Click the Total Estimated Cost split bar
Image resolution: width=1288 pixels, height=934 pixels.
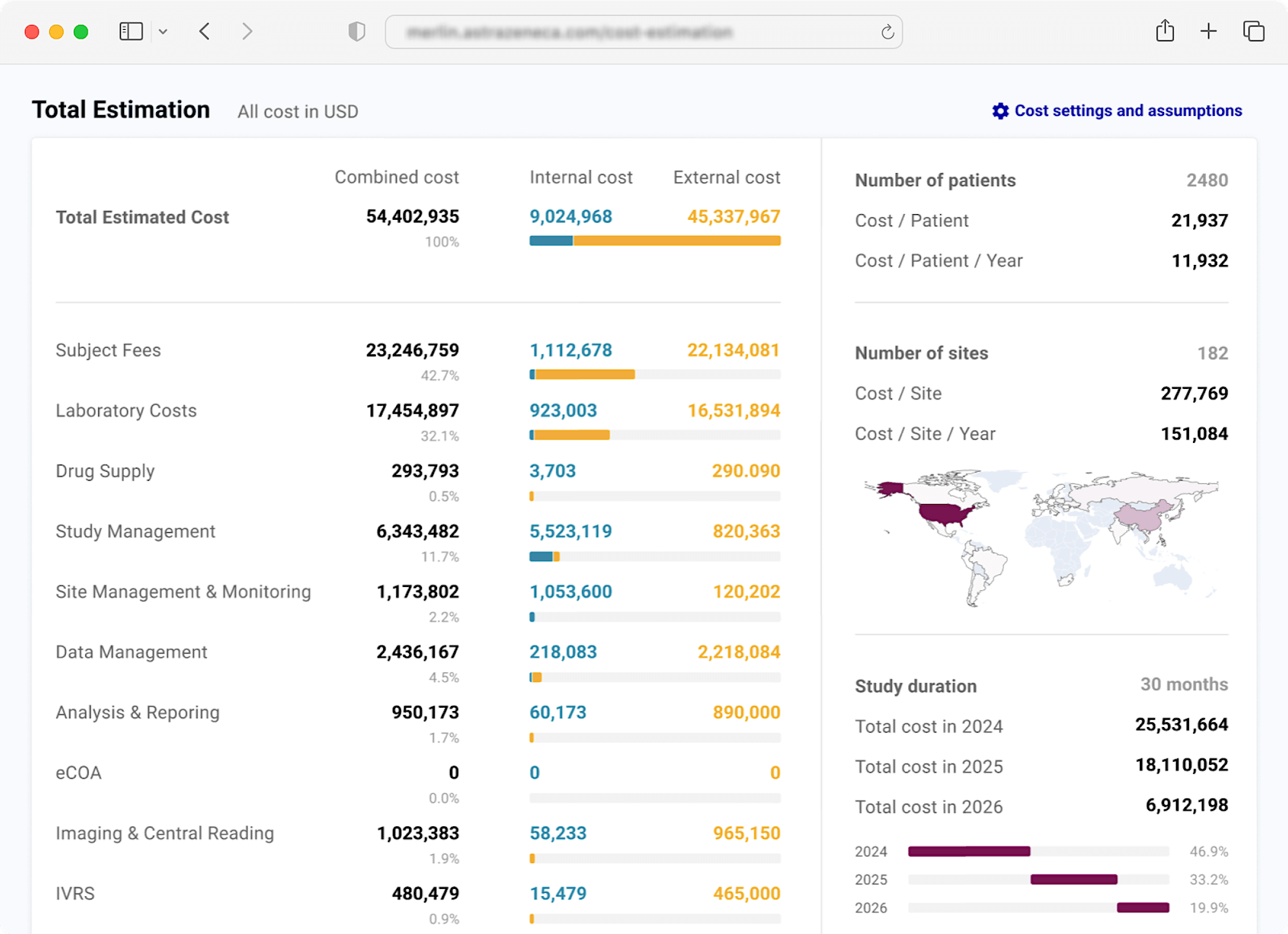[x=654, y=241]
